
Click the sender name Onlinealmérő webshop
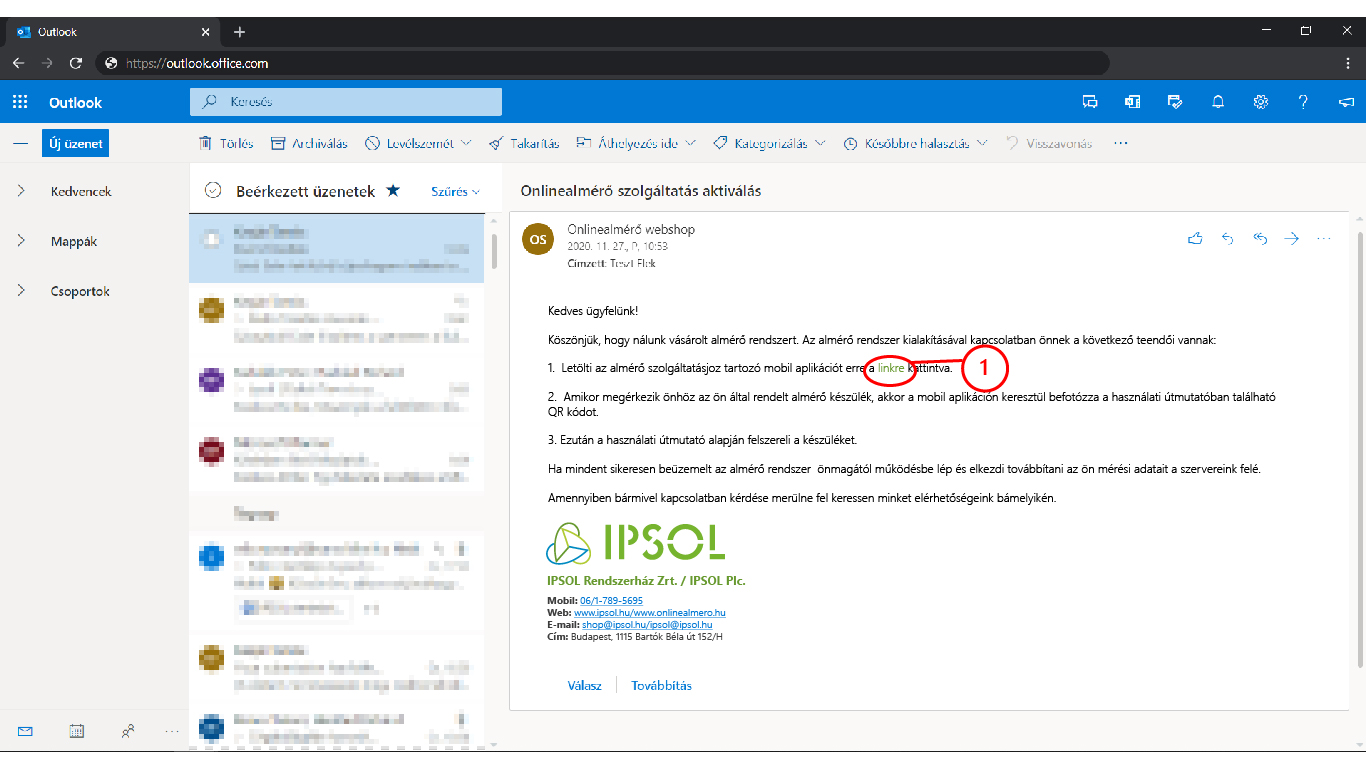(631, 229)
